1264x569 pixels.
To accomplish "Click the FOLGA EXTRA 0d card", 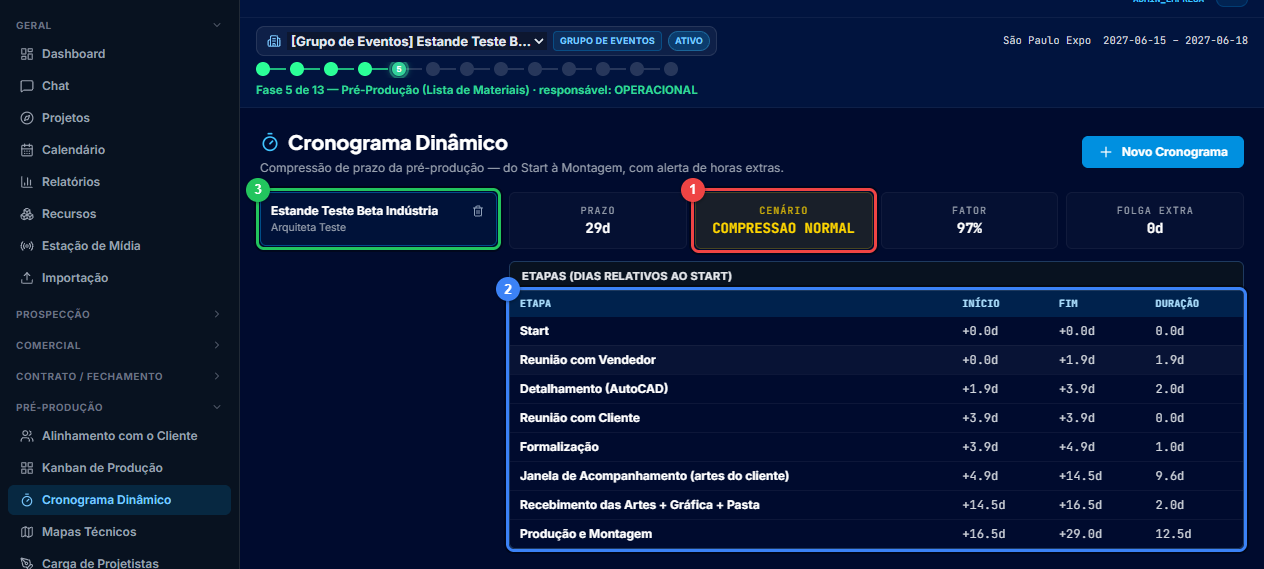I will tap(1154, 220).
